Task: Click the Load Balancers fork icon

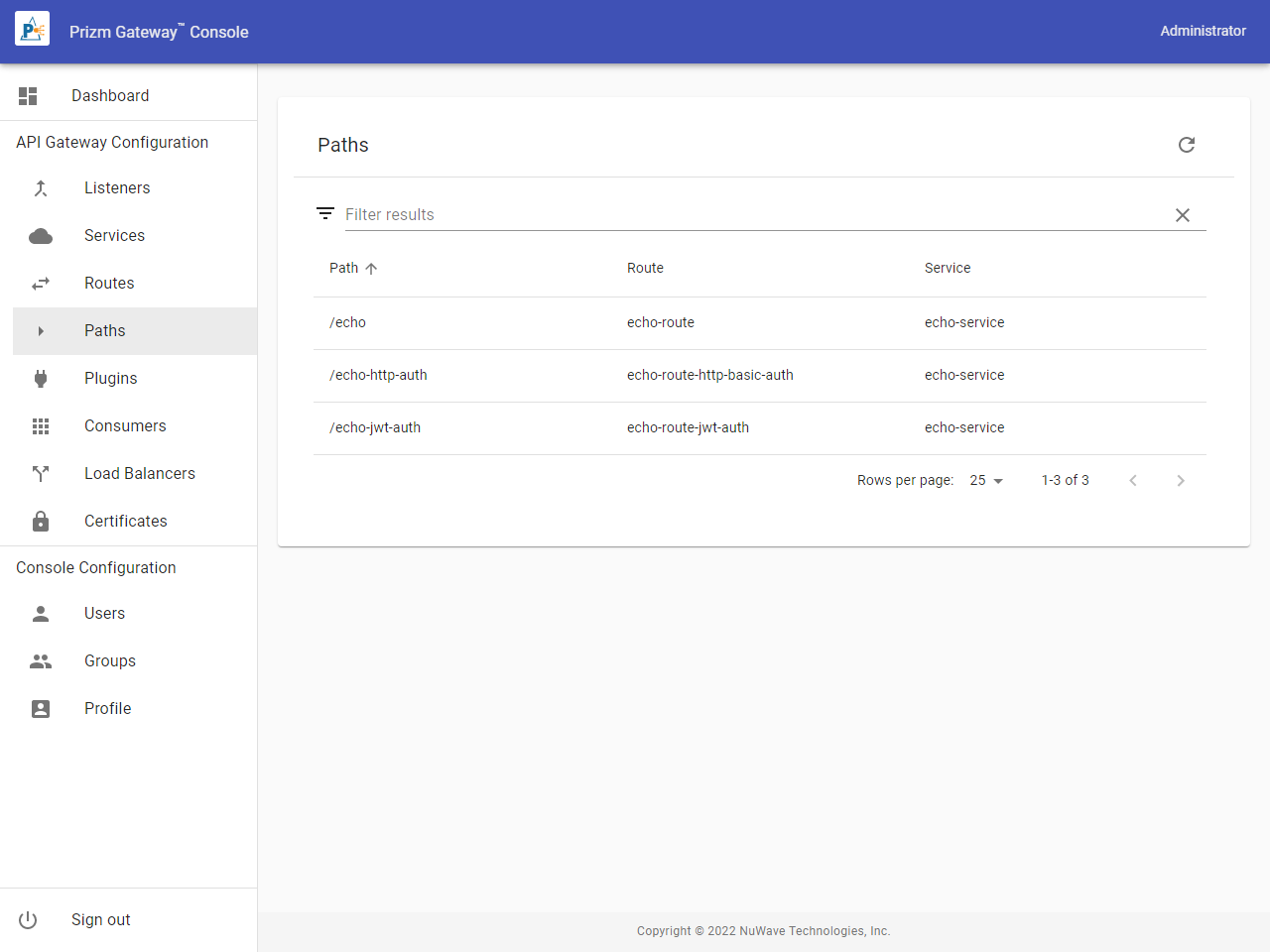Action: (x=41, y=474)
